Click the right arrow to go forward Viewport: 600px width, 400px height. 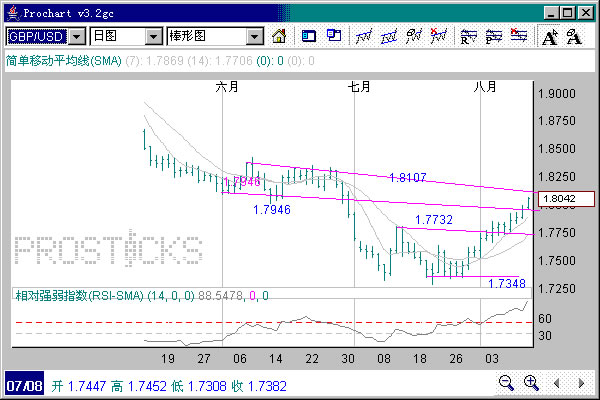tap(581, 383)
